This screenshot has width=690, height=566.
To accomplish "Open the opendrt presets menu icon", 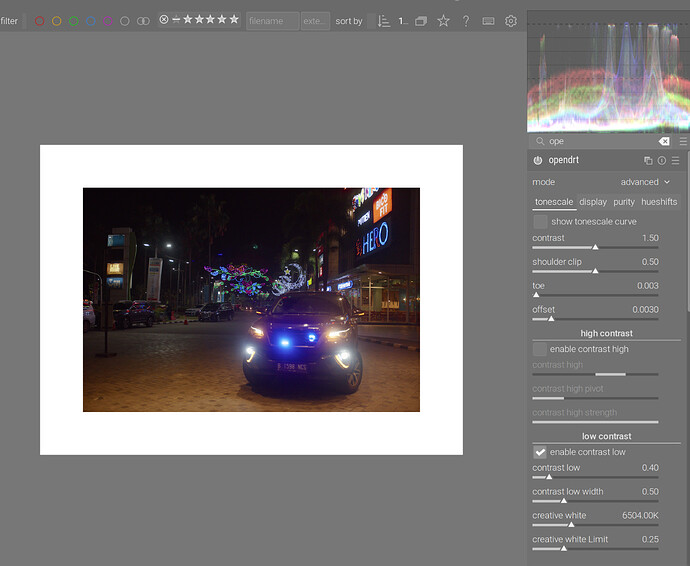I will [x=676, y=160].
